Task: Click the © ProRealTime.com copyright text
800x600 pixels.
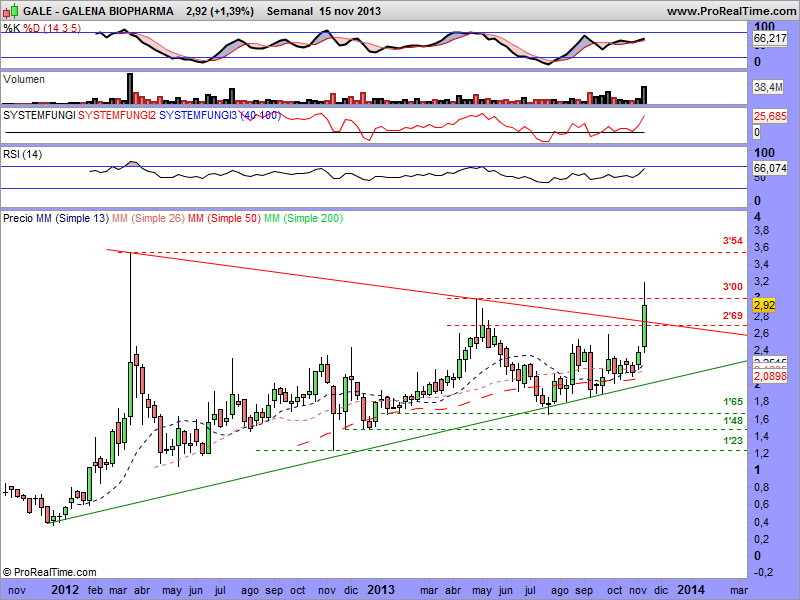Action: [x=49, y=572]
